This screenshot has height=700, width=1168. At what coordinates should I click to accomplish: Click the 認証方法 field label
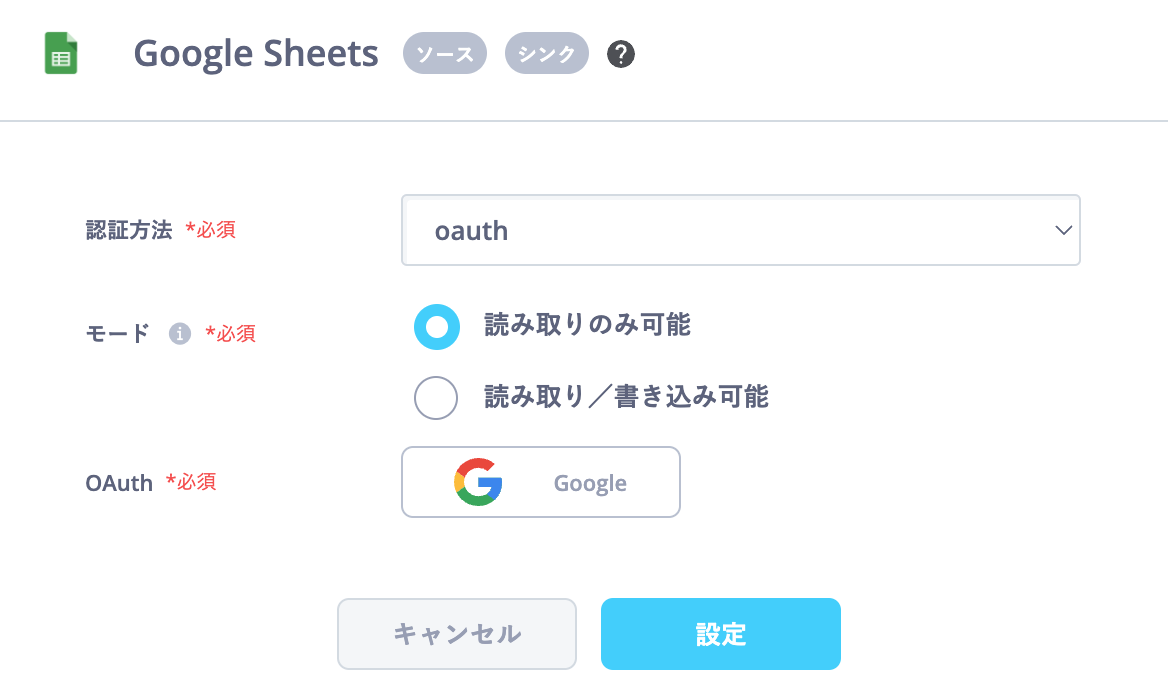coord(129,230)
